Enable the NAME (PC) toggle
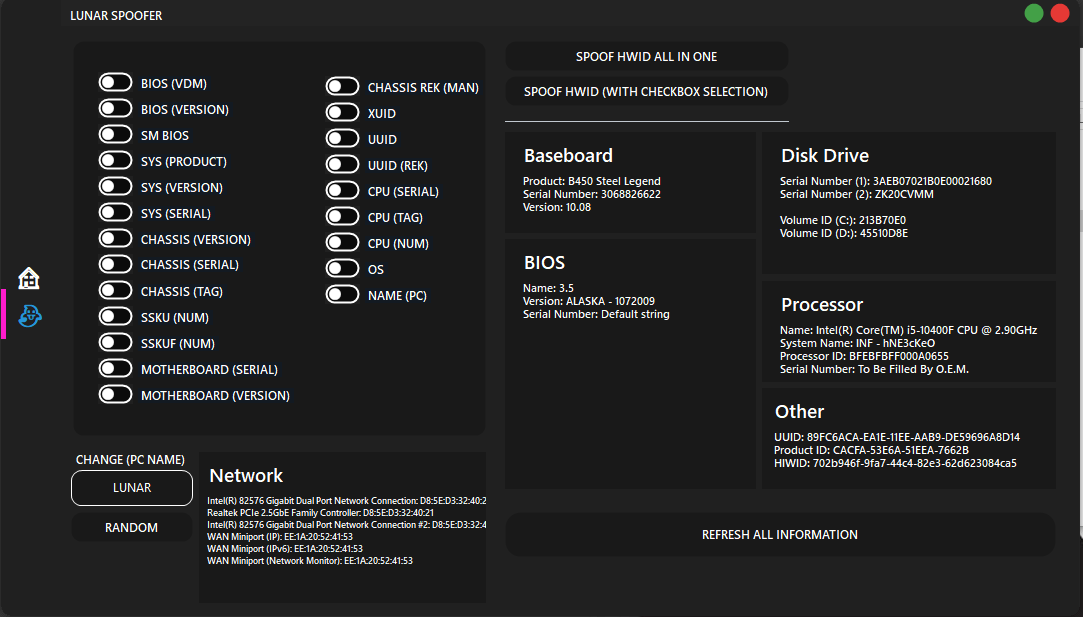 343,294
